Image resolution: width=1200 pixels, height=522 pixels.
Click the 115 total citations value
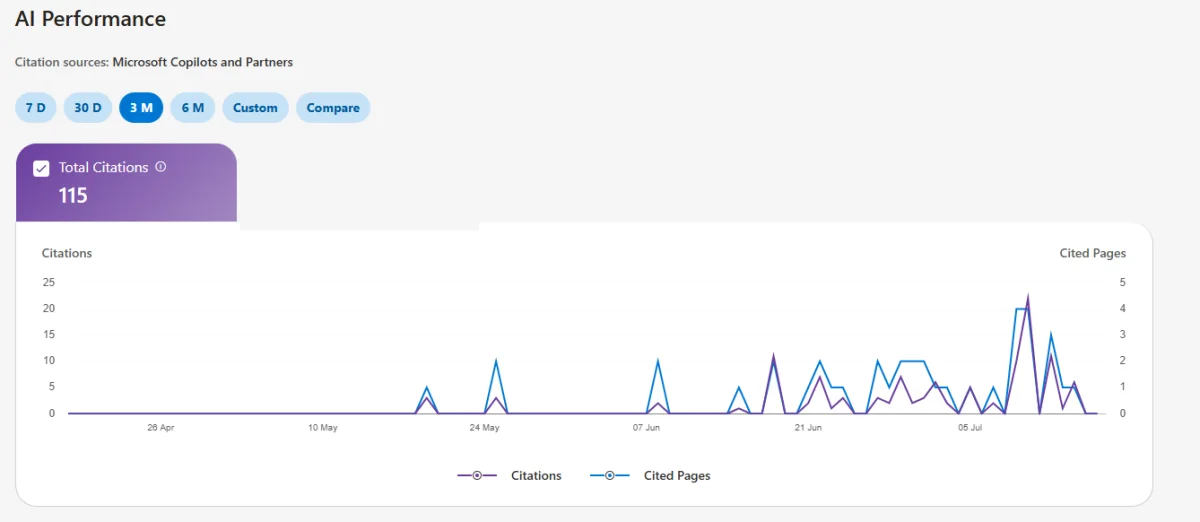(73, 195)
